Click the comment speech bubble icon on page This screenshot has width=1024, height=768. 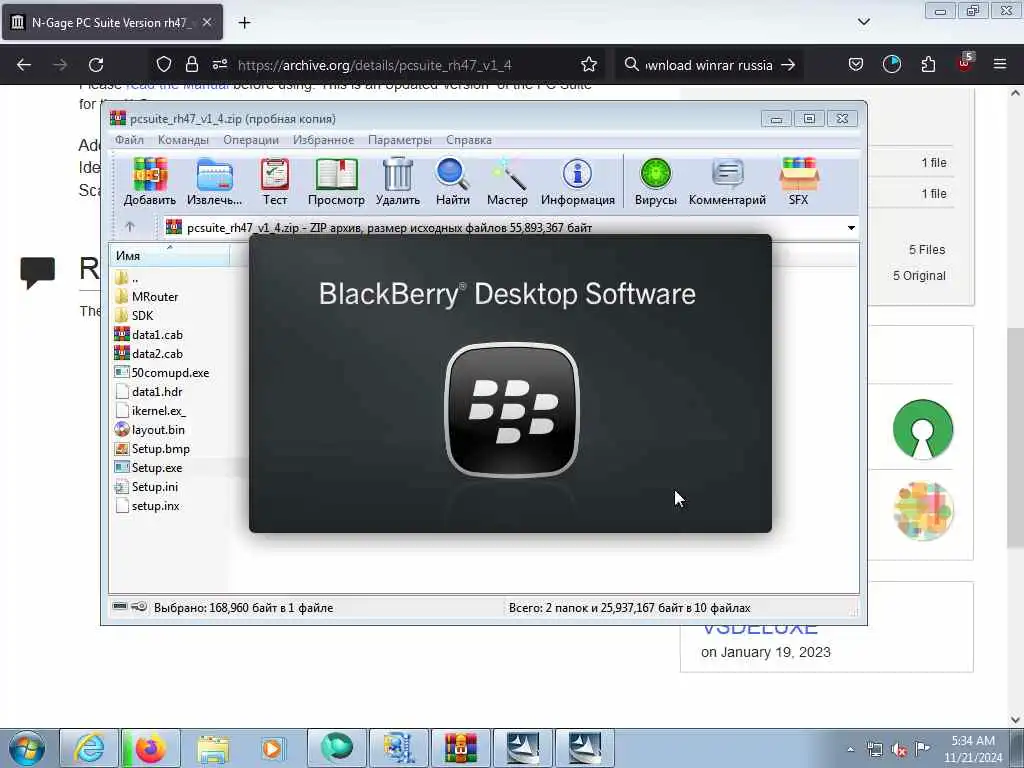(x=37, y=273)
